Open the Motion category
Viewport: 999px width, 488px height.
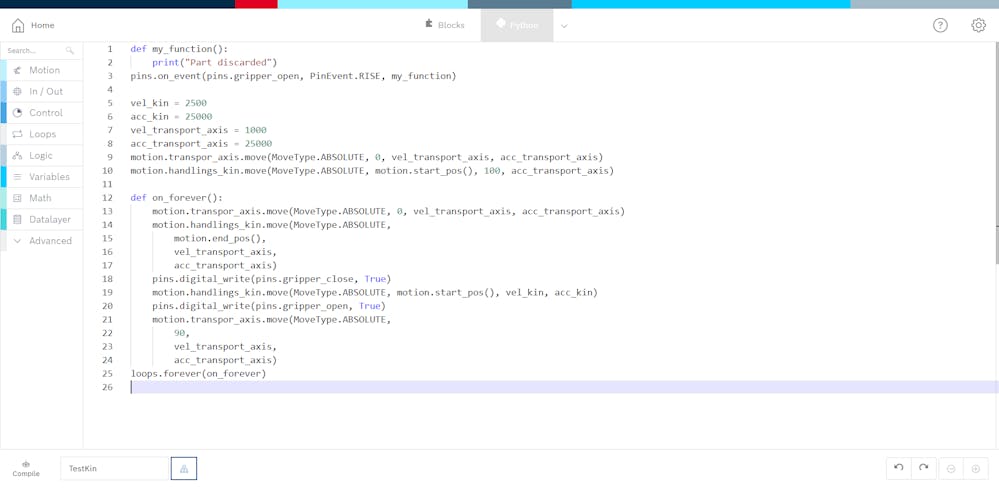(x=41, y=70)
